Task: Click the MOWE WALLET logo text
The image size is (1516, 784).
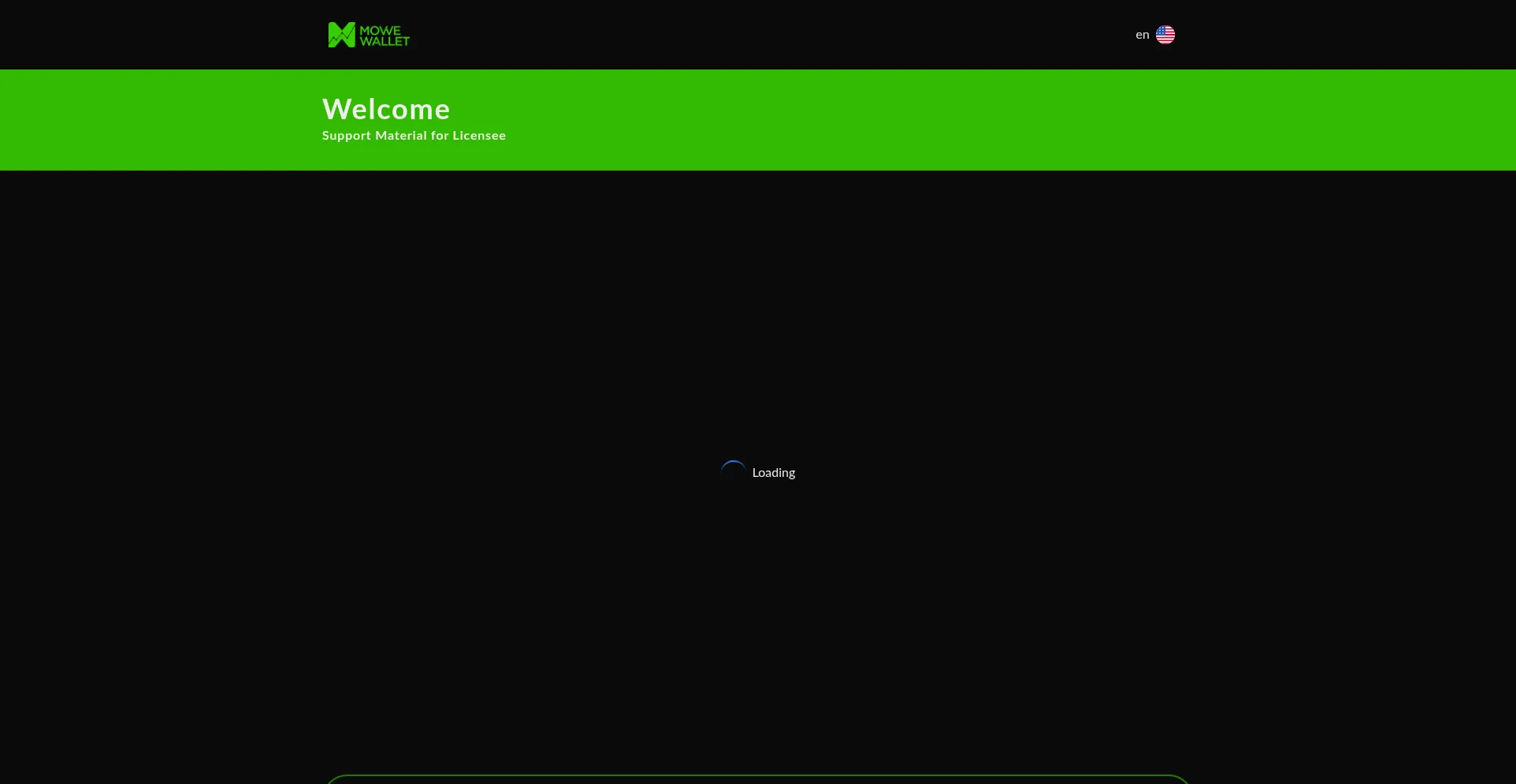Action: 384,36
